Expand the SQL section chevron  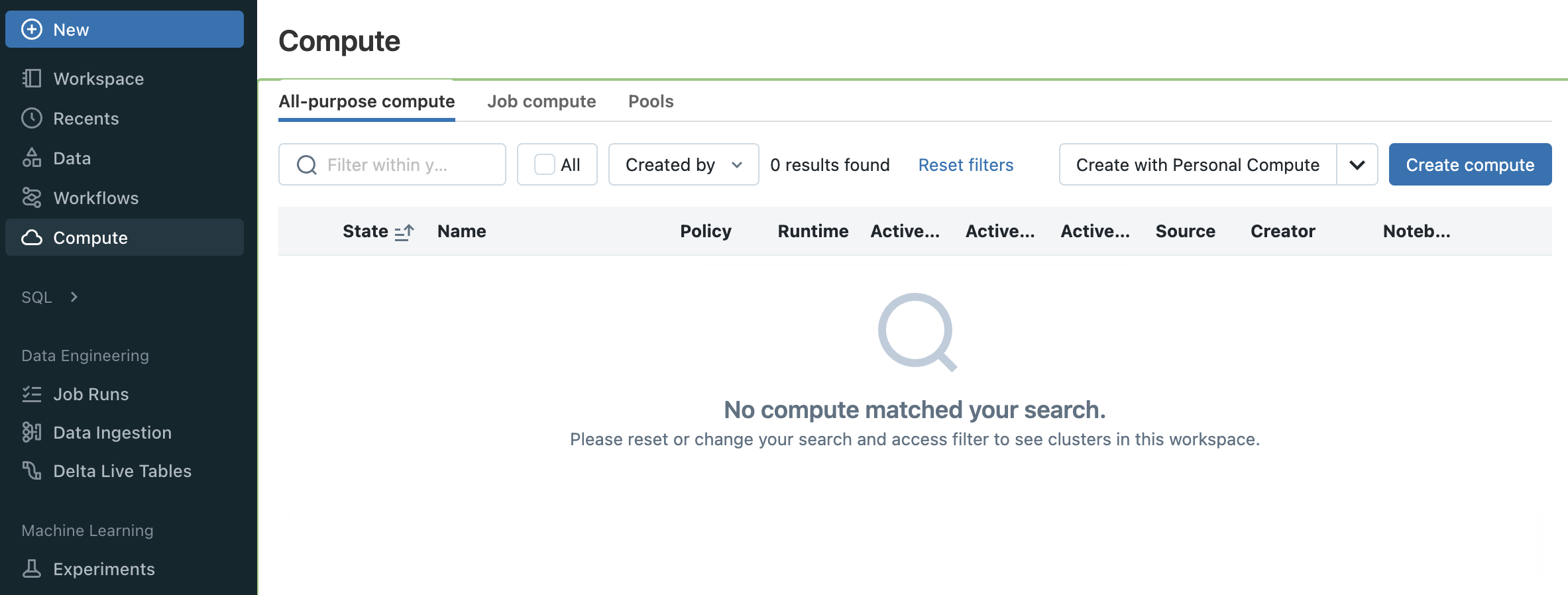pos(74,297)
